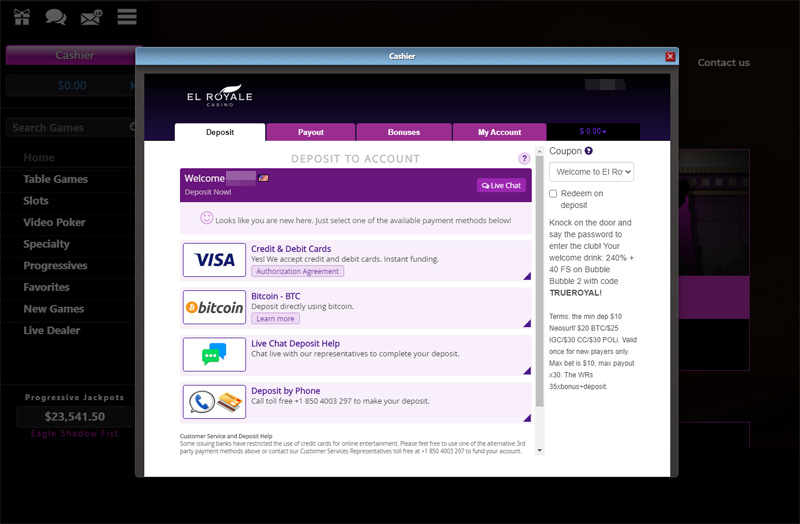Click the Live Chat button
Screen dimensions: 800x524
pos(501,185)
